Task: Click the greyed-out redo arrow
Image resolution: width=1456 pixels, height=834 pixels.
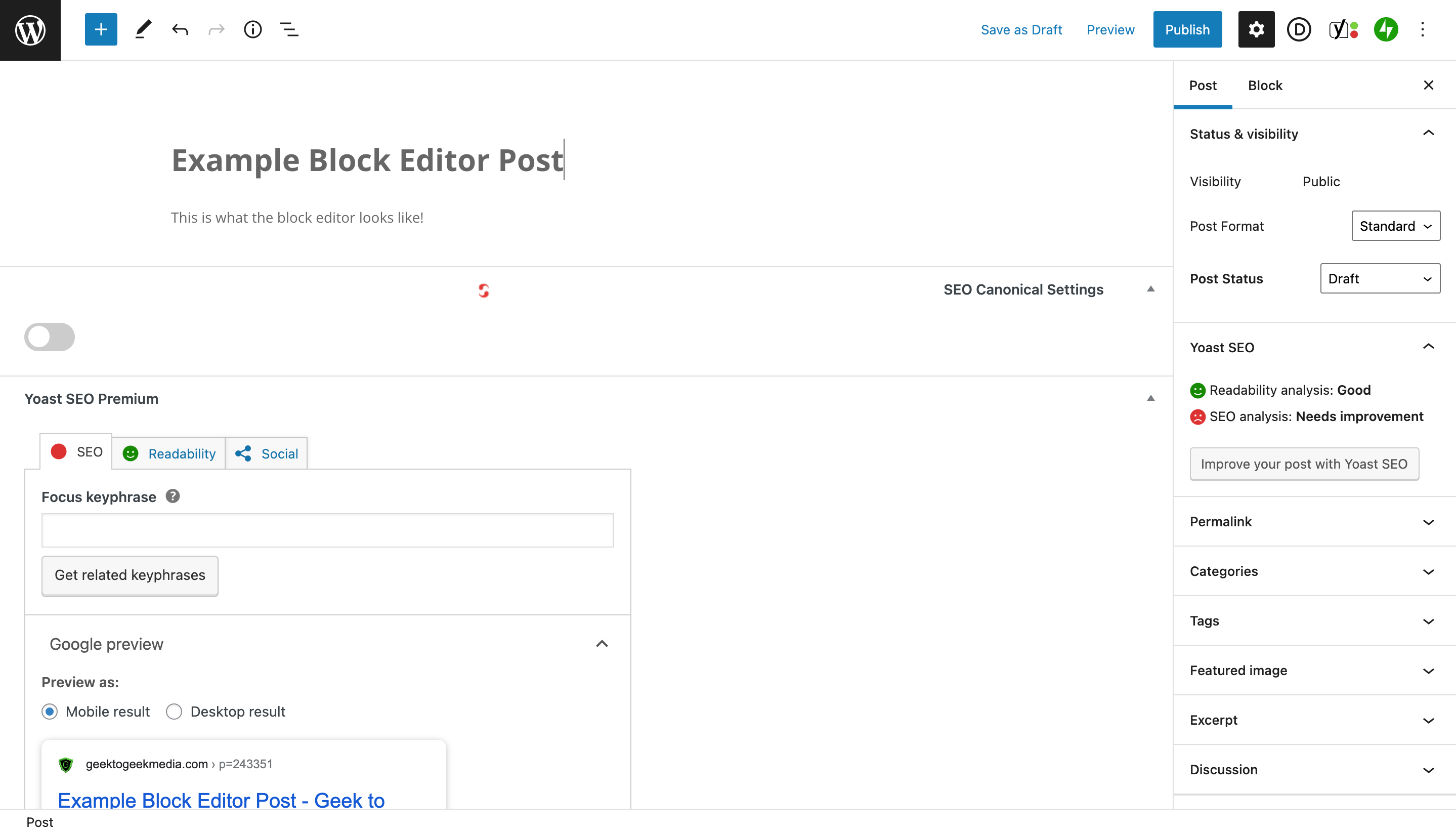Action: (x=217, y=29)
